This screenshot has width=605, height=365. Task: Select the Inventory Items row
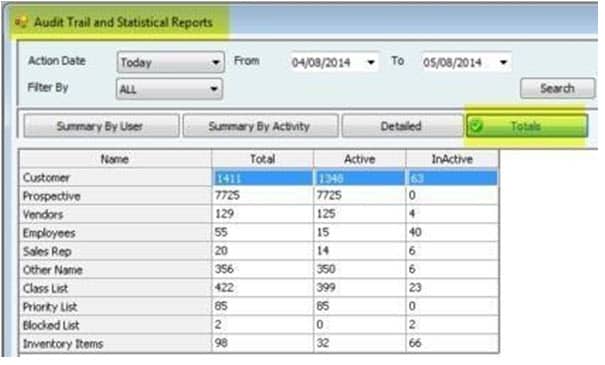coord(259,343)
